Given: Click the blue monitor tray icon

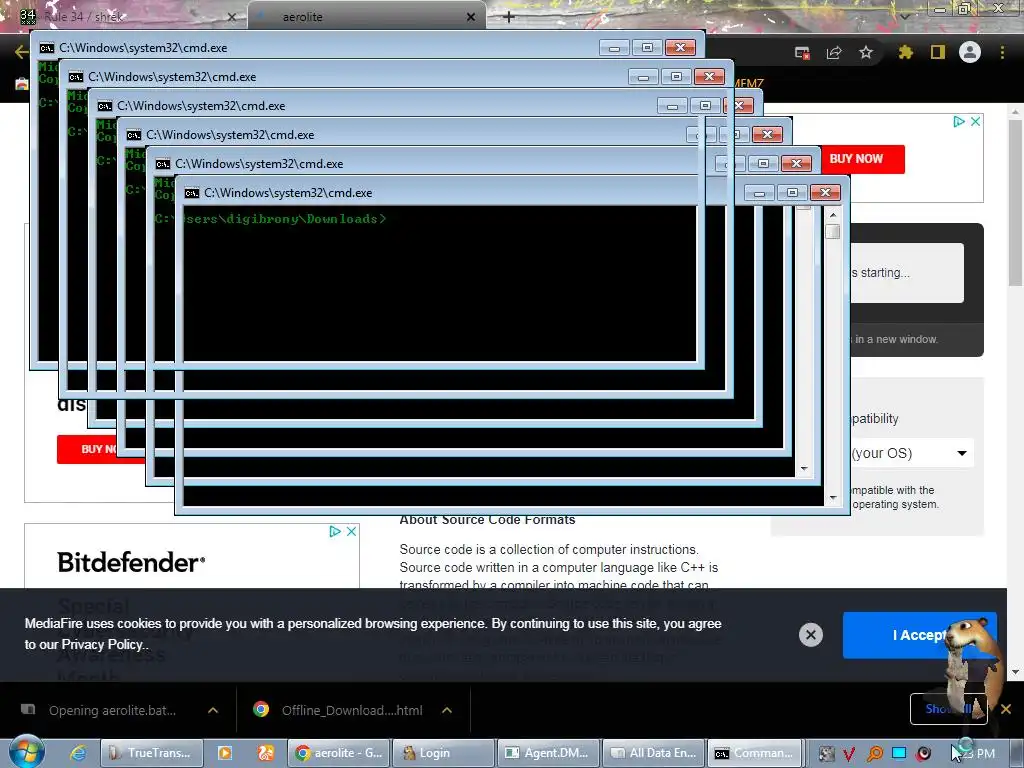Looking at the screenshot, I should point(899,754).
